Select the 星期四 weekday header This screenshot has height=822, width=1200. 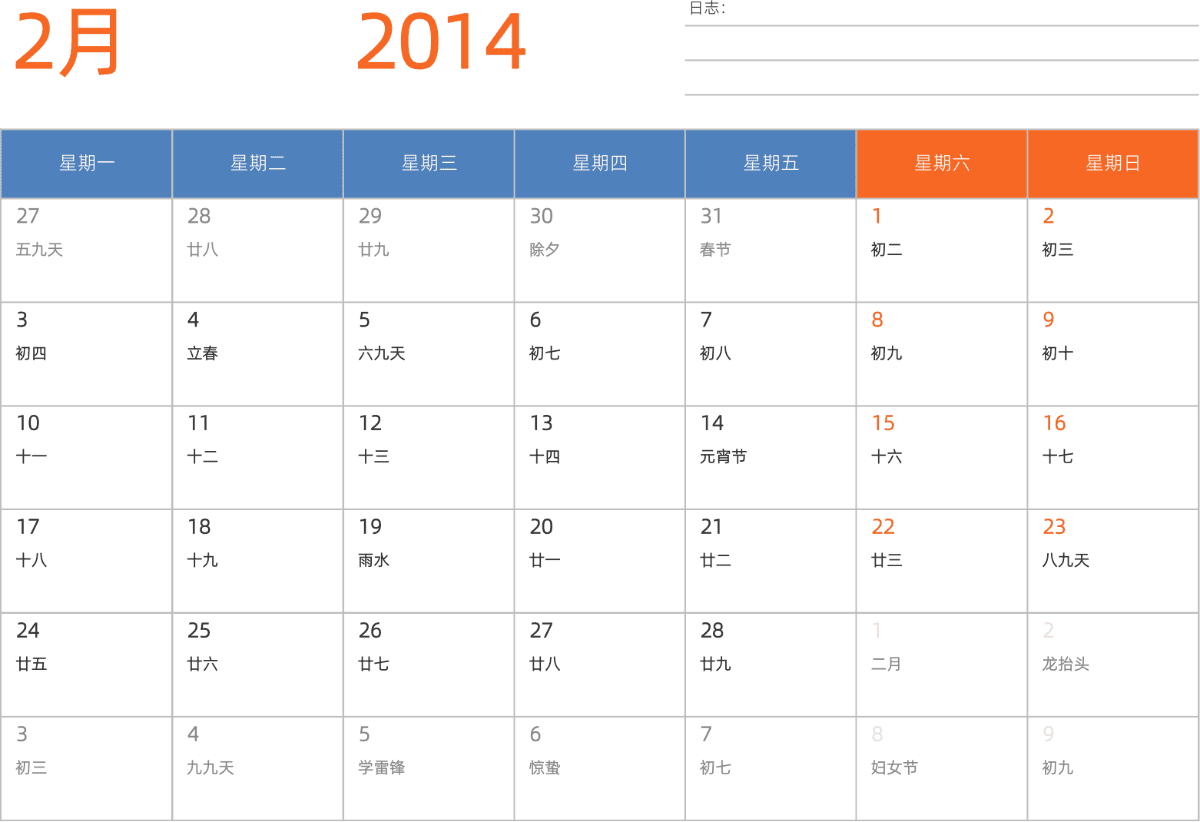click(600, 164)
